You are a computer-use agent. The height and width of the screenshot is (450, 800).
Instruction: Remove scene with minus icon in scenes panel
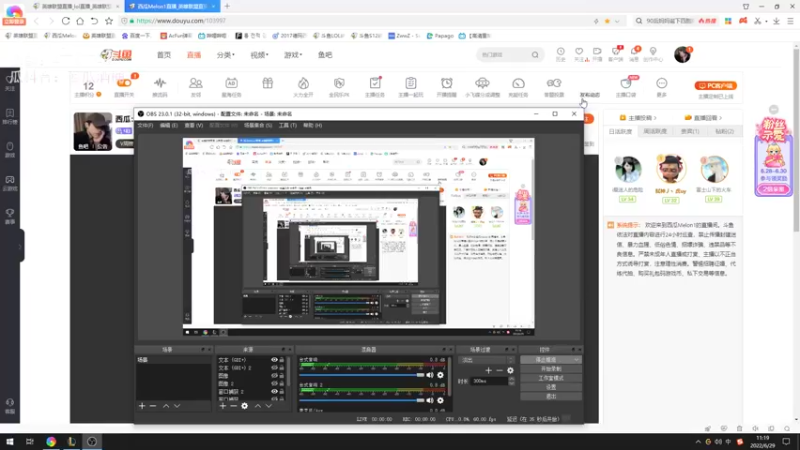tap(153, 406)
